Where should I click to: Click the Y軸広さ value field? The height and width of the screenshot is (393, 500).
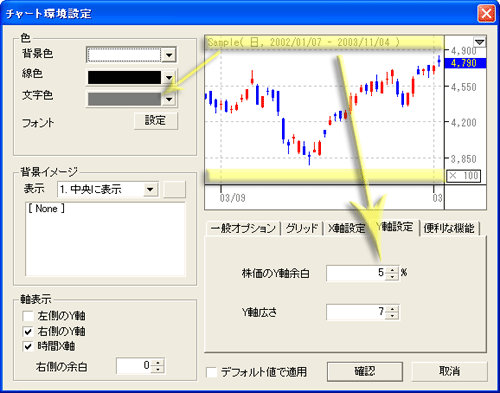pyautogui.click(x=356, y=312)
